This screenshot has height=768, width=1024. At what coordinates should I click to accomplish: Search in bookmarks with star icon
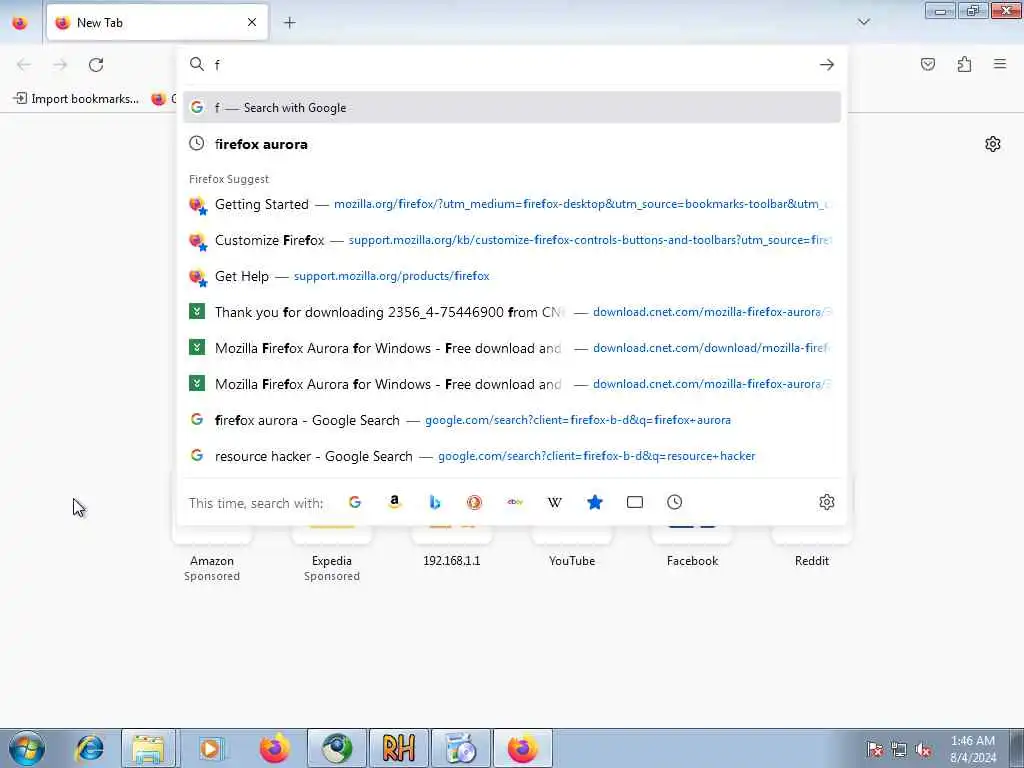[594, 502]
